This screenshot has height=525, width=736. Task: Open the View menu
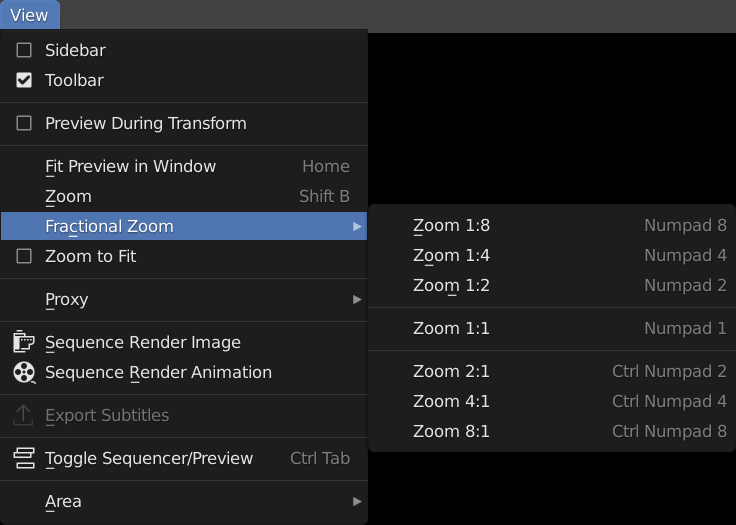click(x=30, y=15)
